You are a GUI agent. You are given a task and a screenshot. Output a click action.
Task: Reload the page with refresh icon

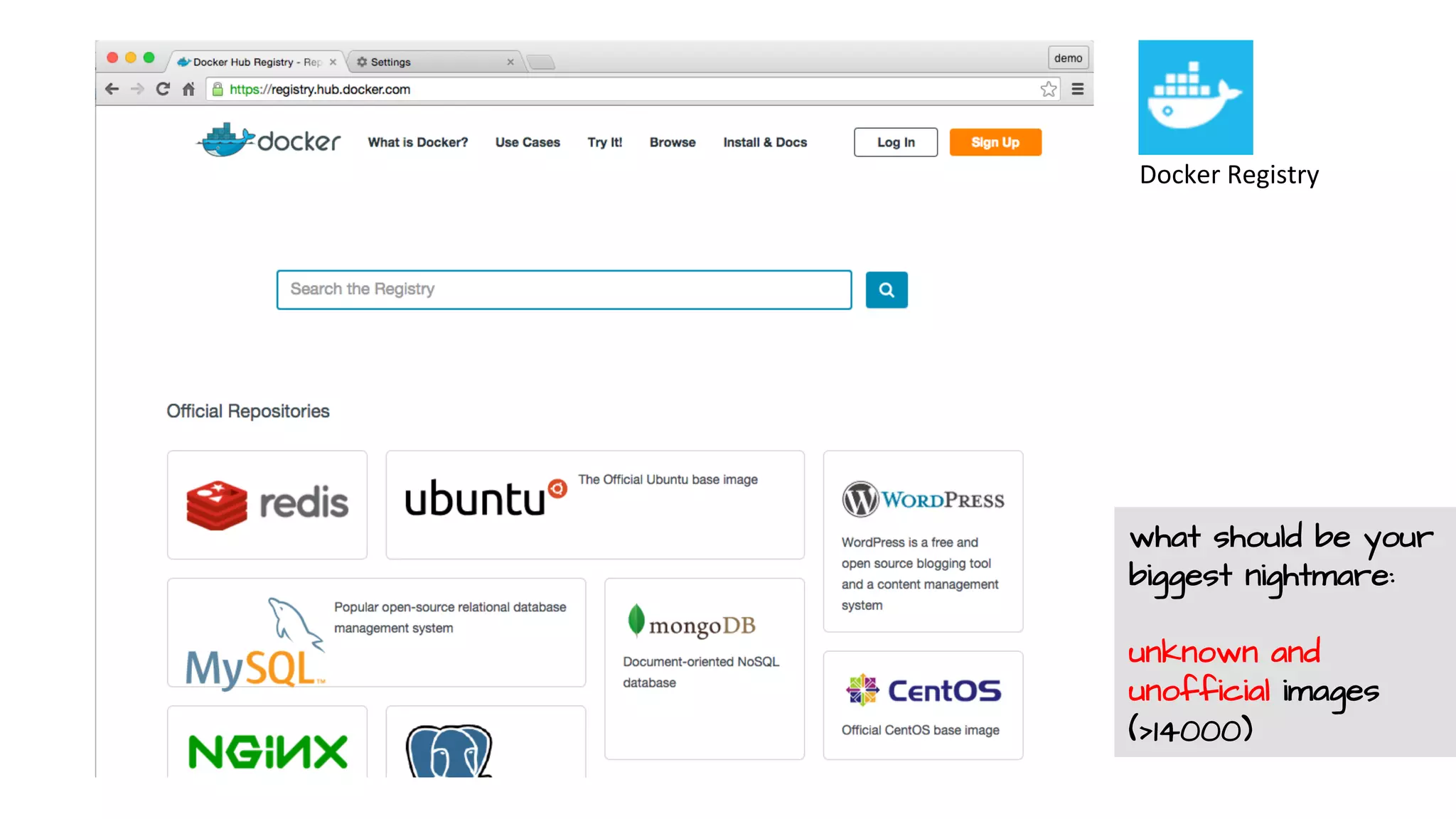tap(163, 89)
